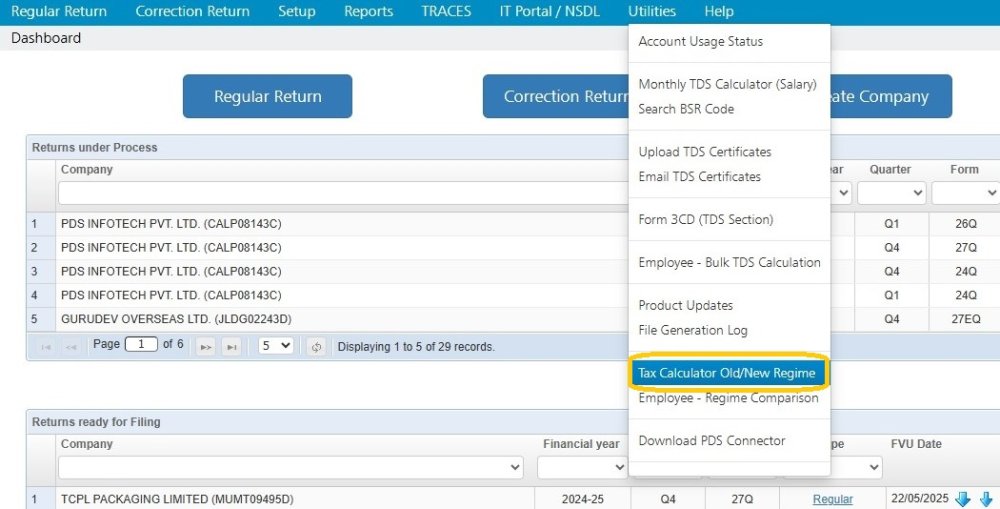
Task: Open the TRACES menu
Action: 446,11
